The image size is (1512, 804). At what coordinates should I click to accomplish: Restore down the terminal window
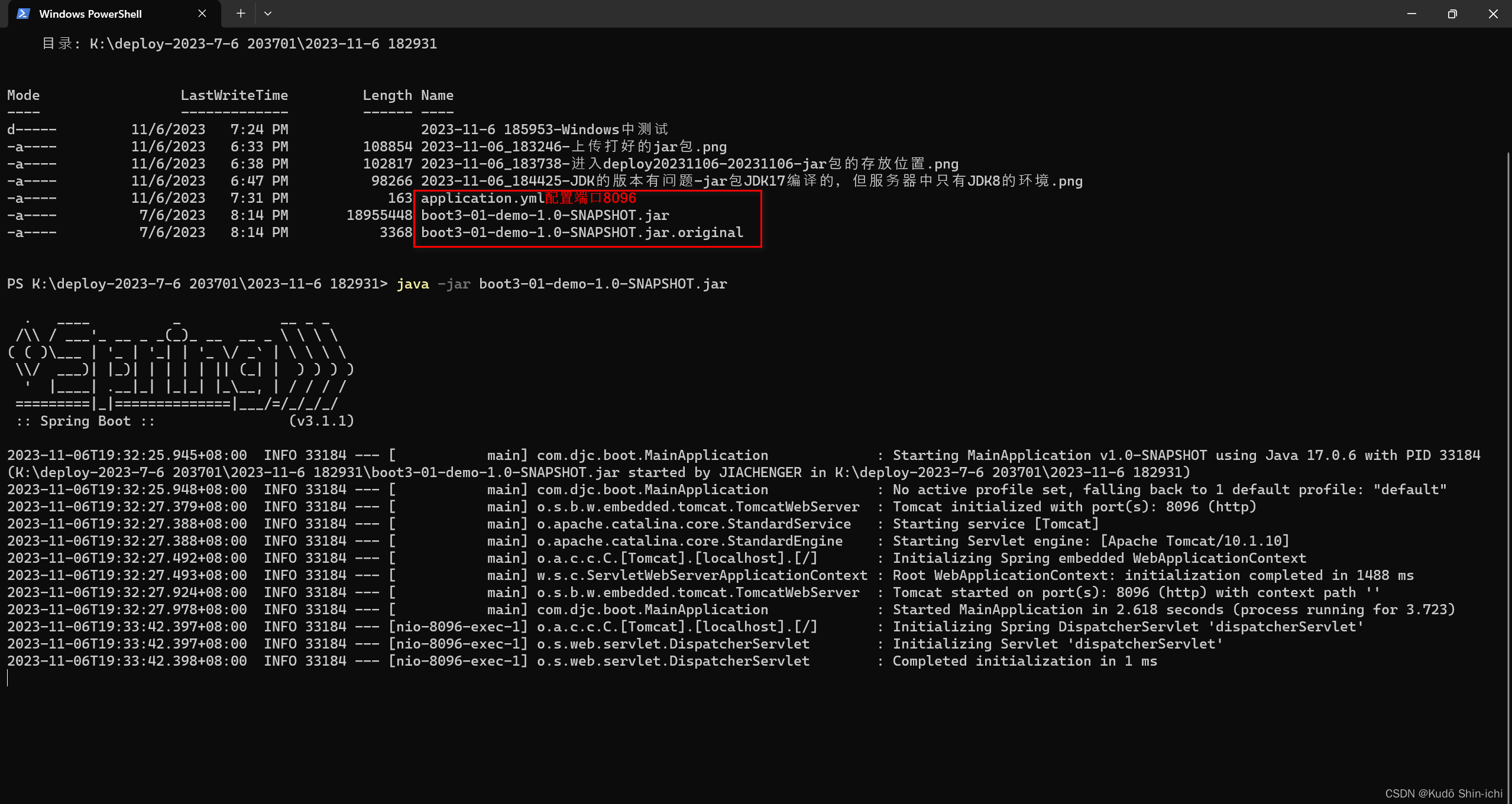click(x=1452, y=13)
